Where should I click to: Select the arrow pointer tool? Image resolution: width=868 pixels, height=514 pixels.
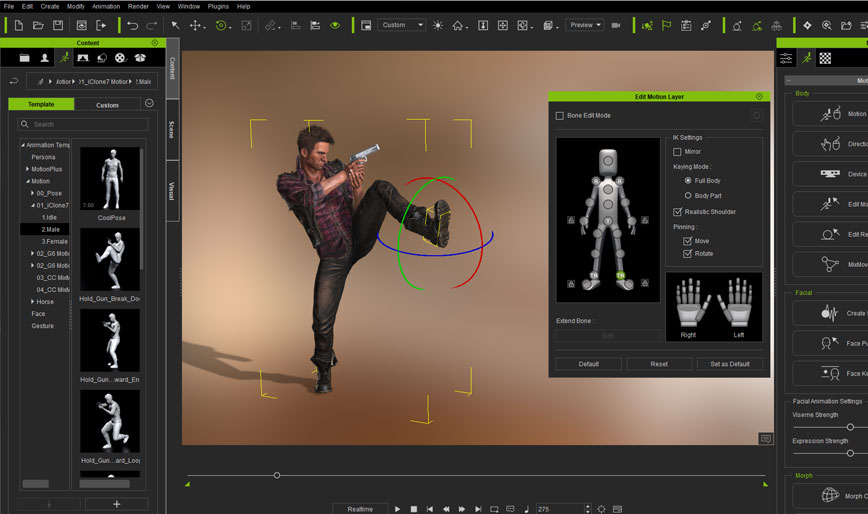(175, 25)
